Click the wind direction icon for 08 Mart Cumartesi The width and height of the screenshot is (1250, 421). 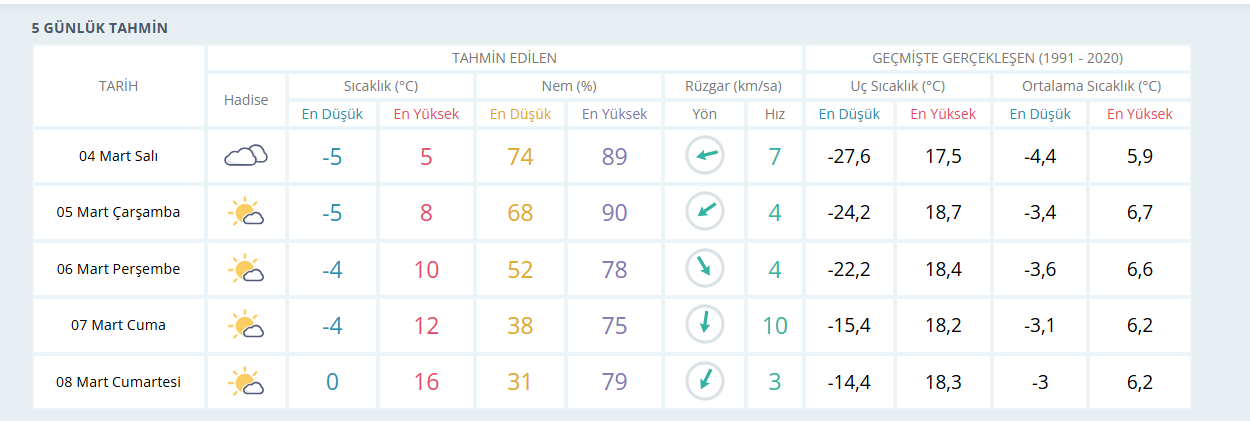704,382
